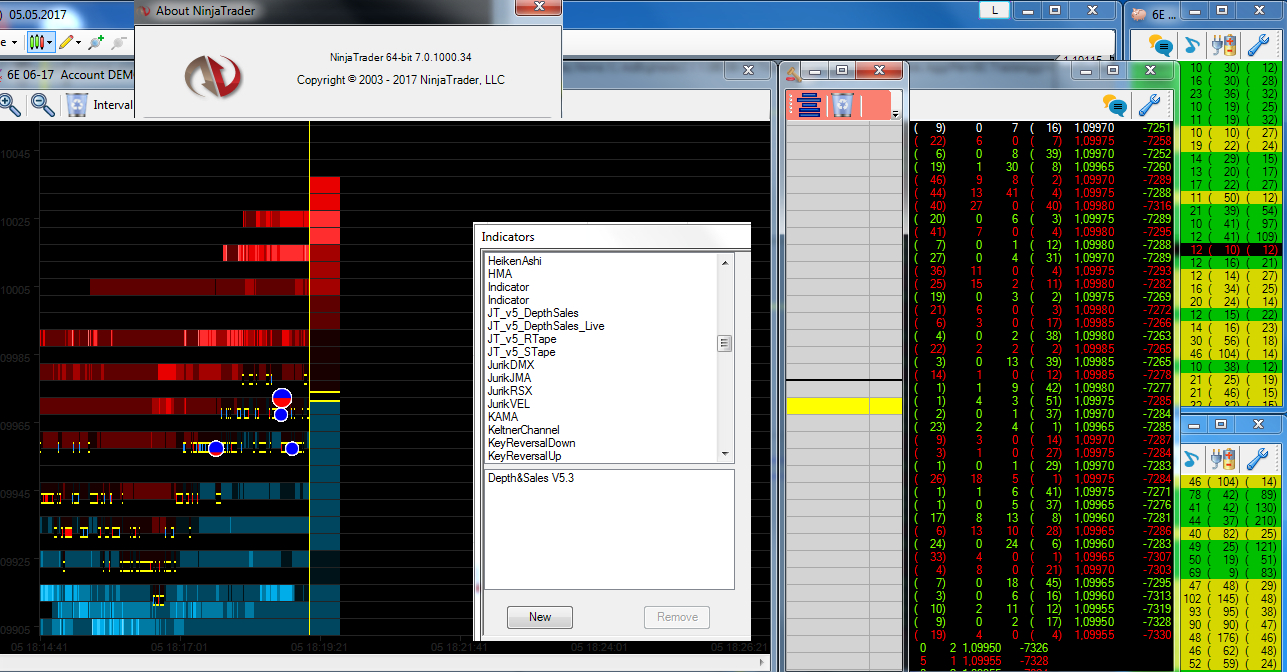The image size is (1287, 672).
Task: Click the yellow highlighted price row
Action: [843, 406]
